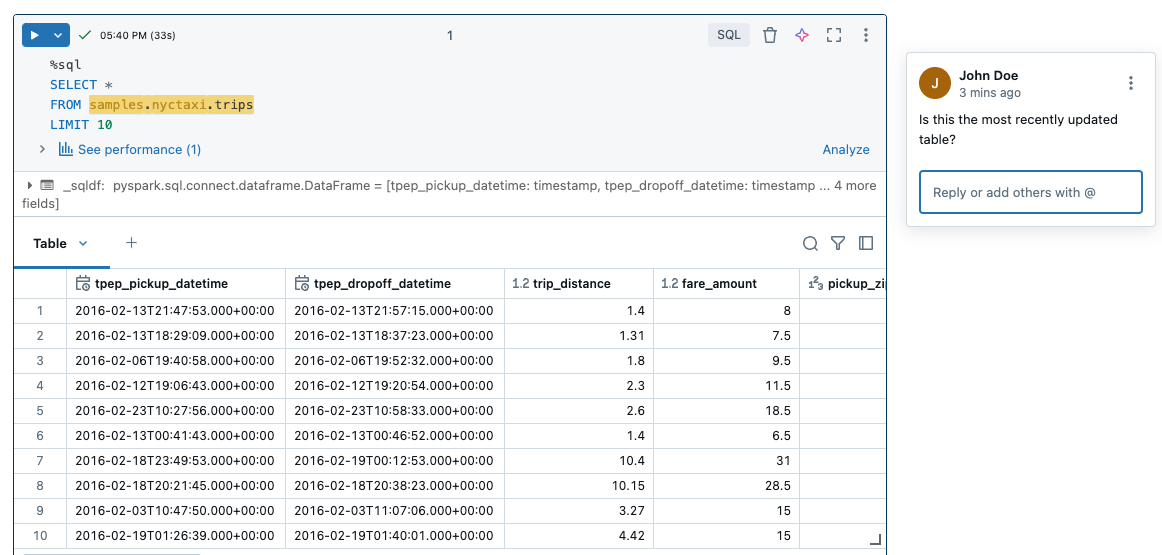Open the AI assistant sparkle icon

801,35
